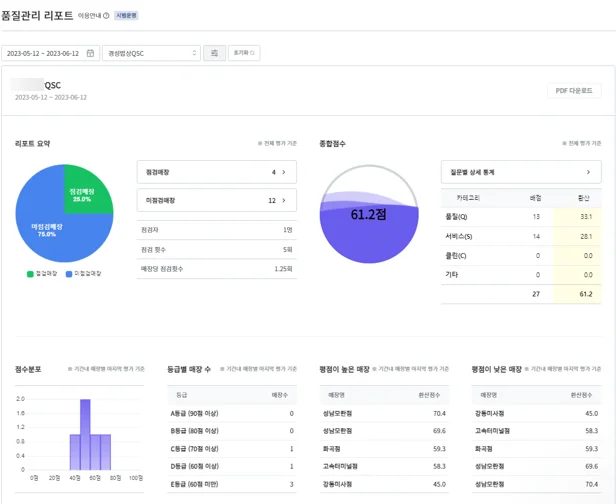
Task: Select the 품질(Q) category row
Action: (x=521, y=217)
